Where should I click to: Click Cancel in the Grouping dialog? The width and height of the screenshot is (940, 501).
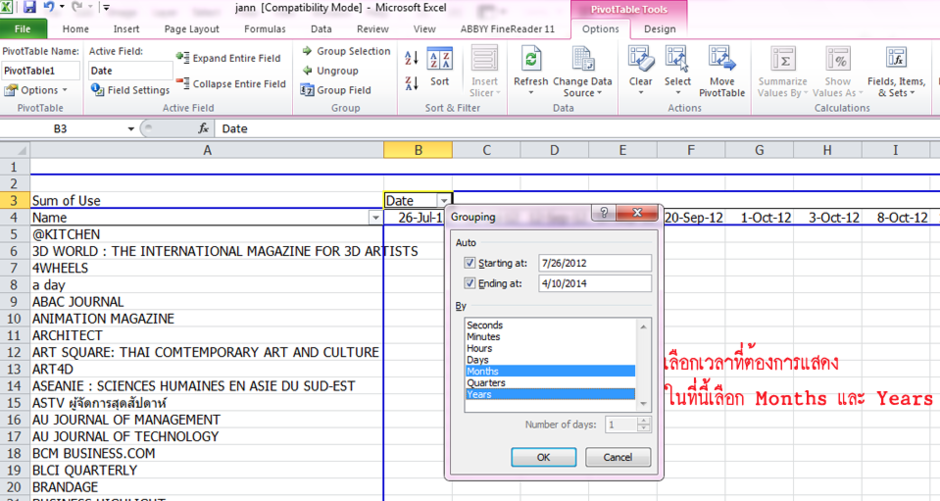(617, 457)
